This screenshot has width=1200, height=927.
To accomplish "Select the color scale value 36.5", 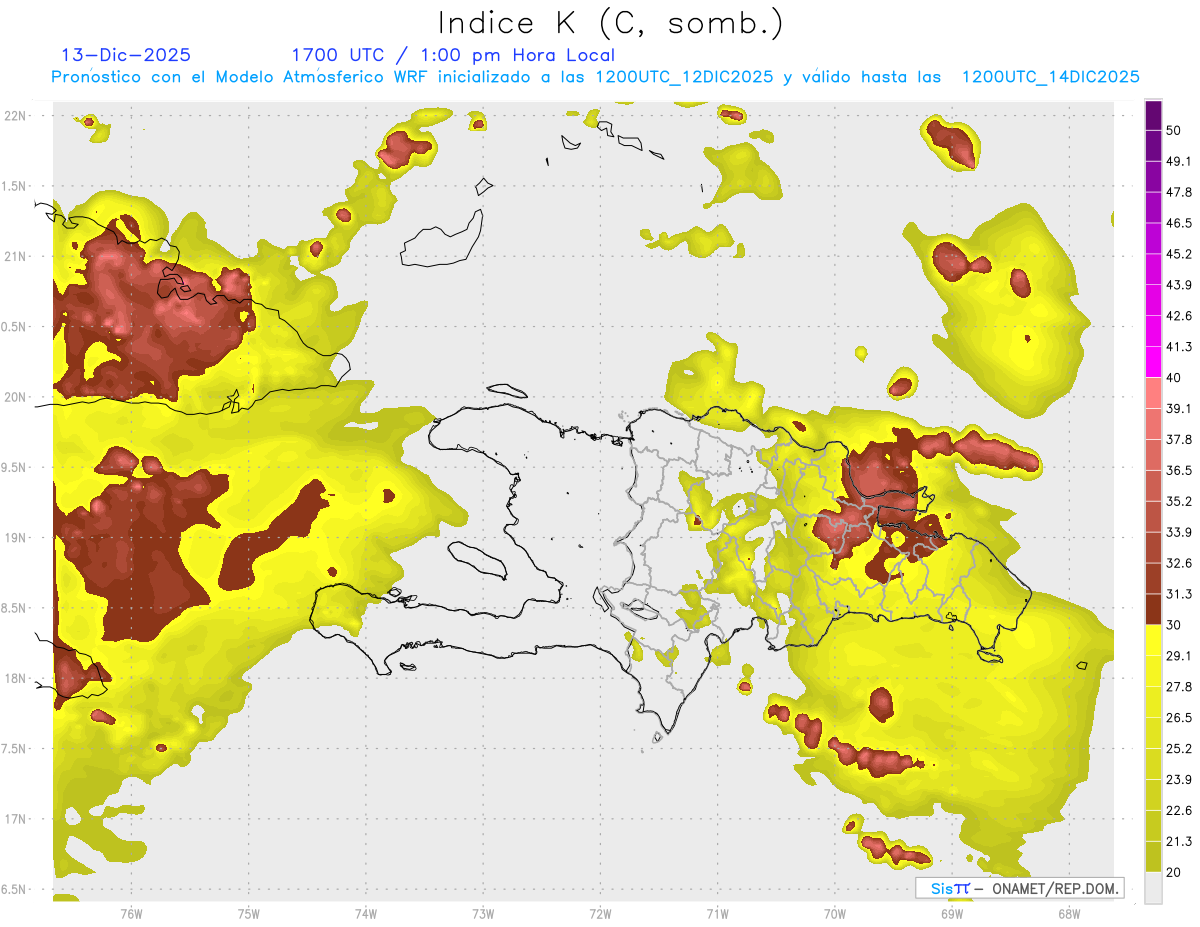I will [1179, 470].
